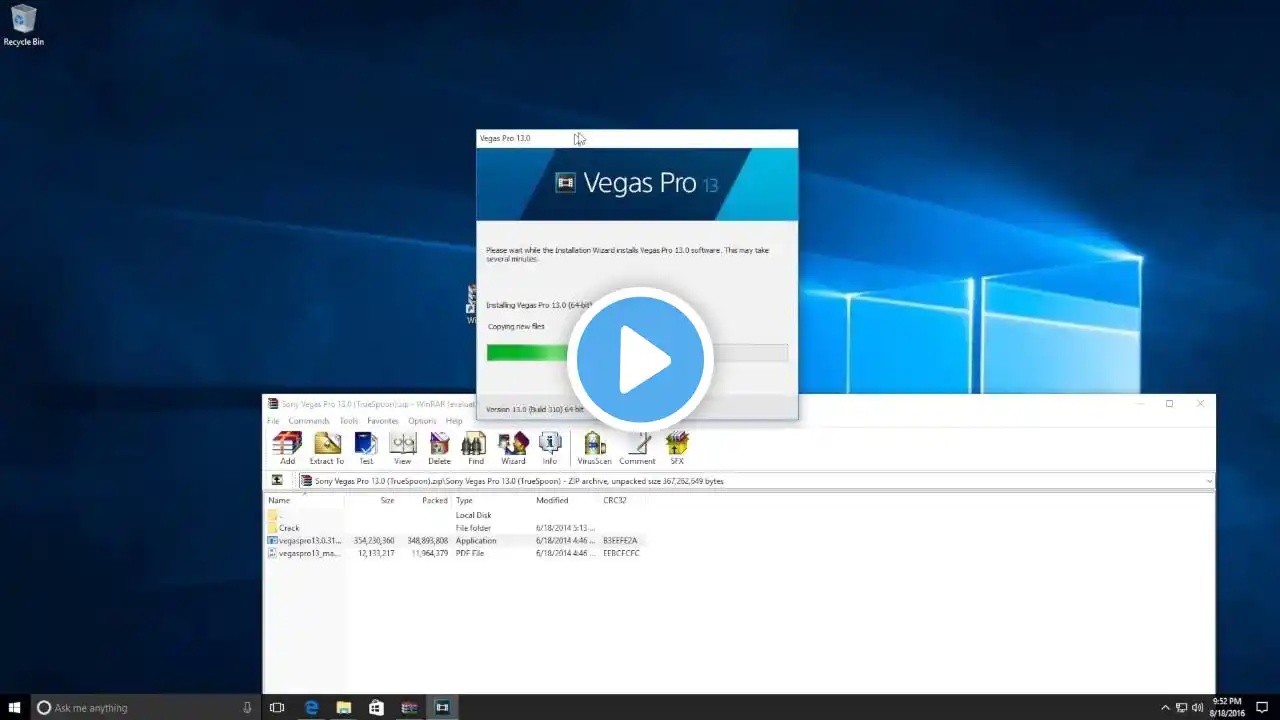Open File Explorer from the taskbar

(x=343, y=707)
